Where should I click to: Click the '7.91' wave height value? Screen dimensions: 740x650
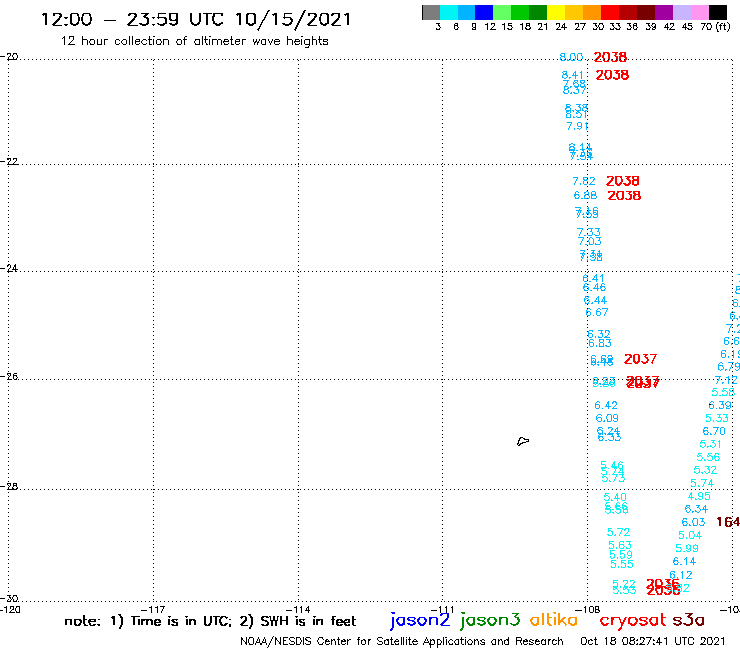click(x=577, y=126)
